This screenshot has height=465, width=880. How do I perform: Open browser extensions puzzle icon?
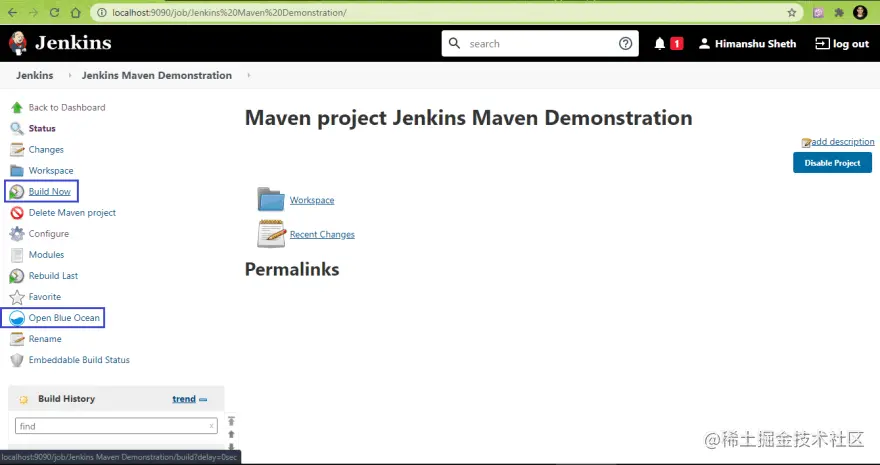(x=839, y=12)
